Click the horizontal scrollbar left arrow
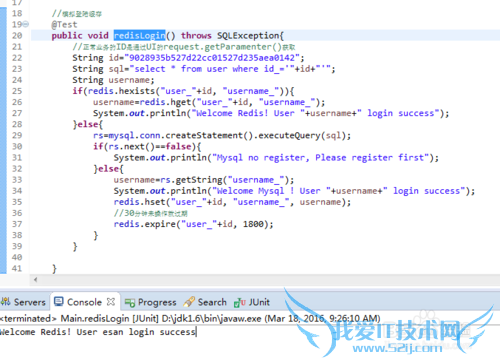 [x=35, y=280]
